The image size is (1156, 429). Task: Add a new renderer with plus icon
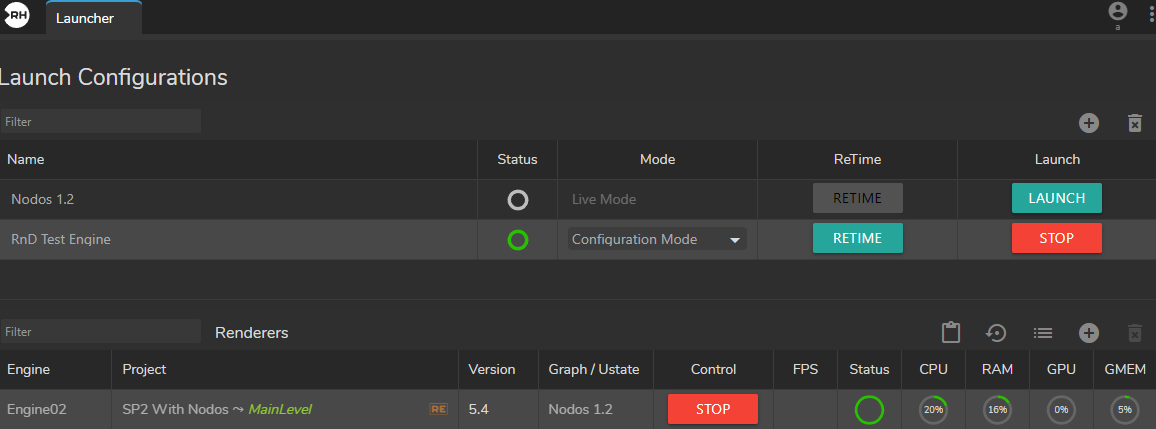pyautogui.click(x=1089, y=333)
